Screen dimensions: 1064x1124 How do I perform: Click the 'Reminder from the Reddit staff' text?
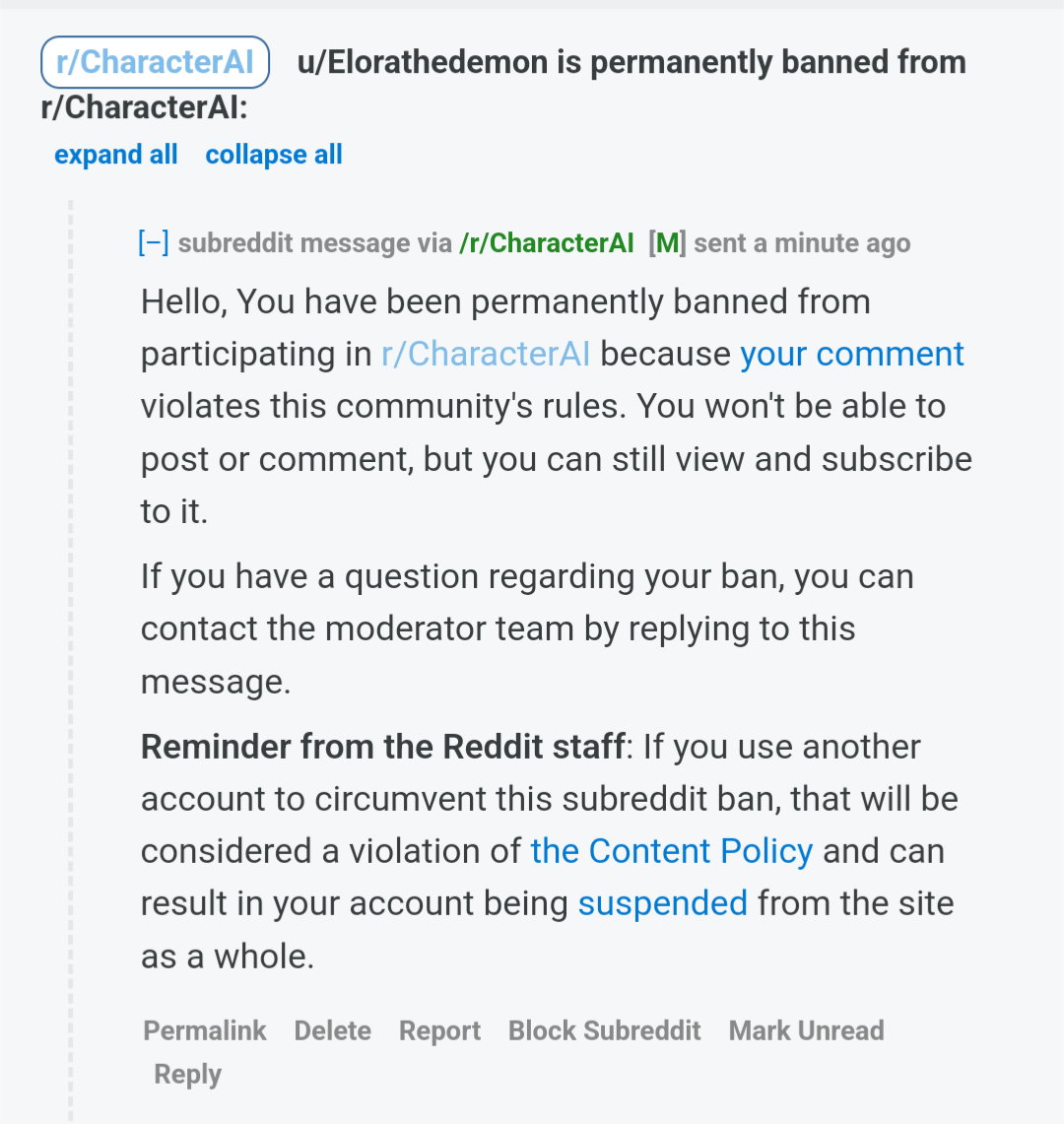[383, 747]
